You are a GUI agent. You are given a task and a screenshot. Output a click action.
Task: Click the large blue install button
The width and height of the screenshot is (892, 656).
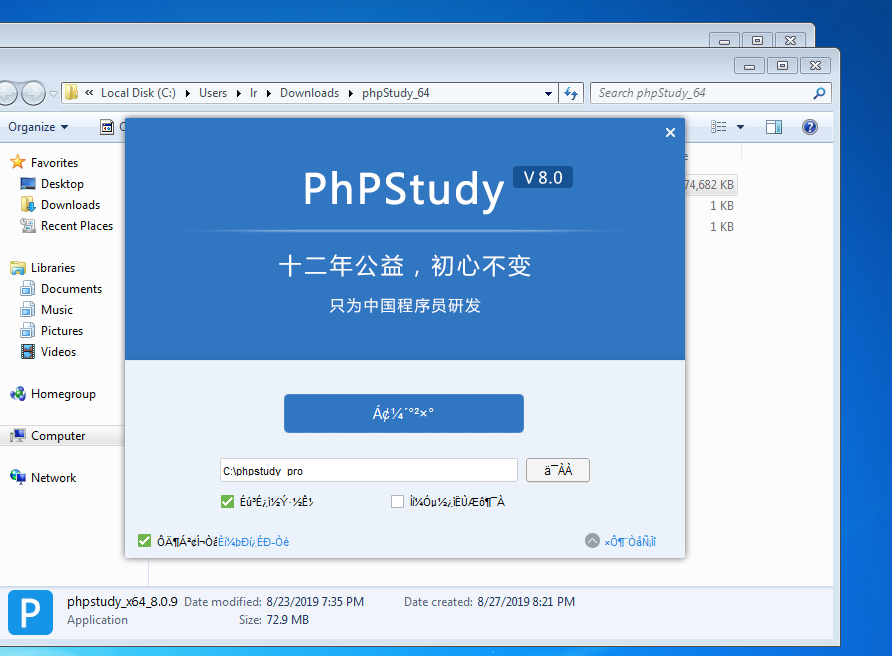pyautogui.click(x=404, y=414)
